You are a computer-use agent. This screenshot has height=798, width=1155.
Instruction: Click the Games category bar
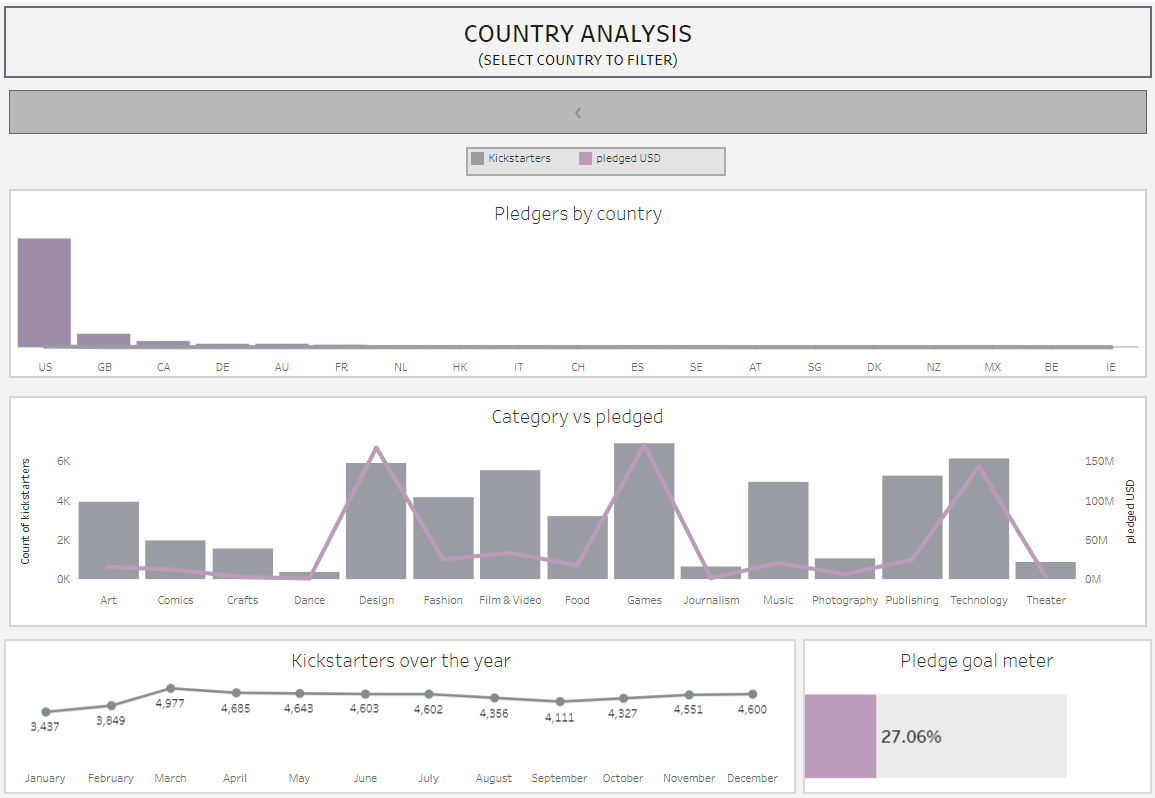click(644, 510)
